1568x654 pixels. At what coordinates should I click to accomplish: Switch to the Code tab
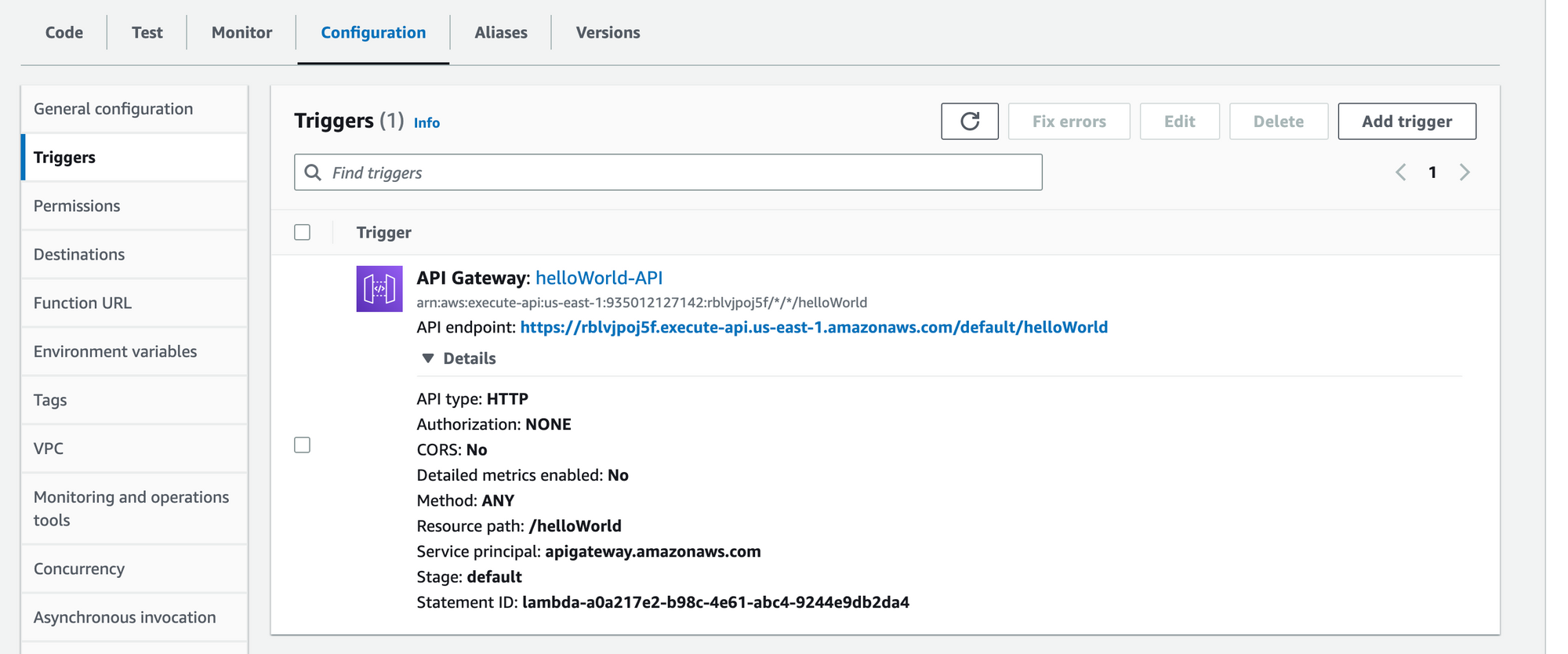[64, 32]
